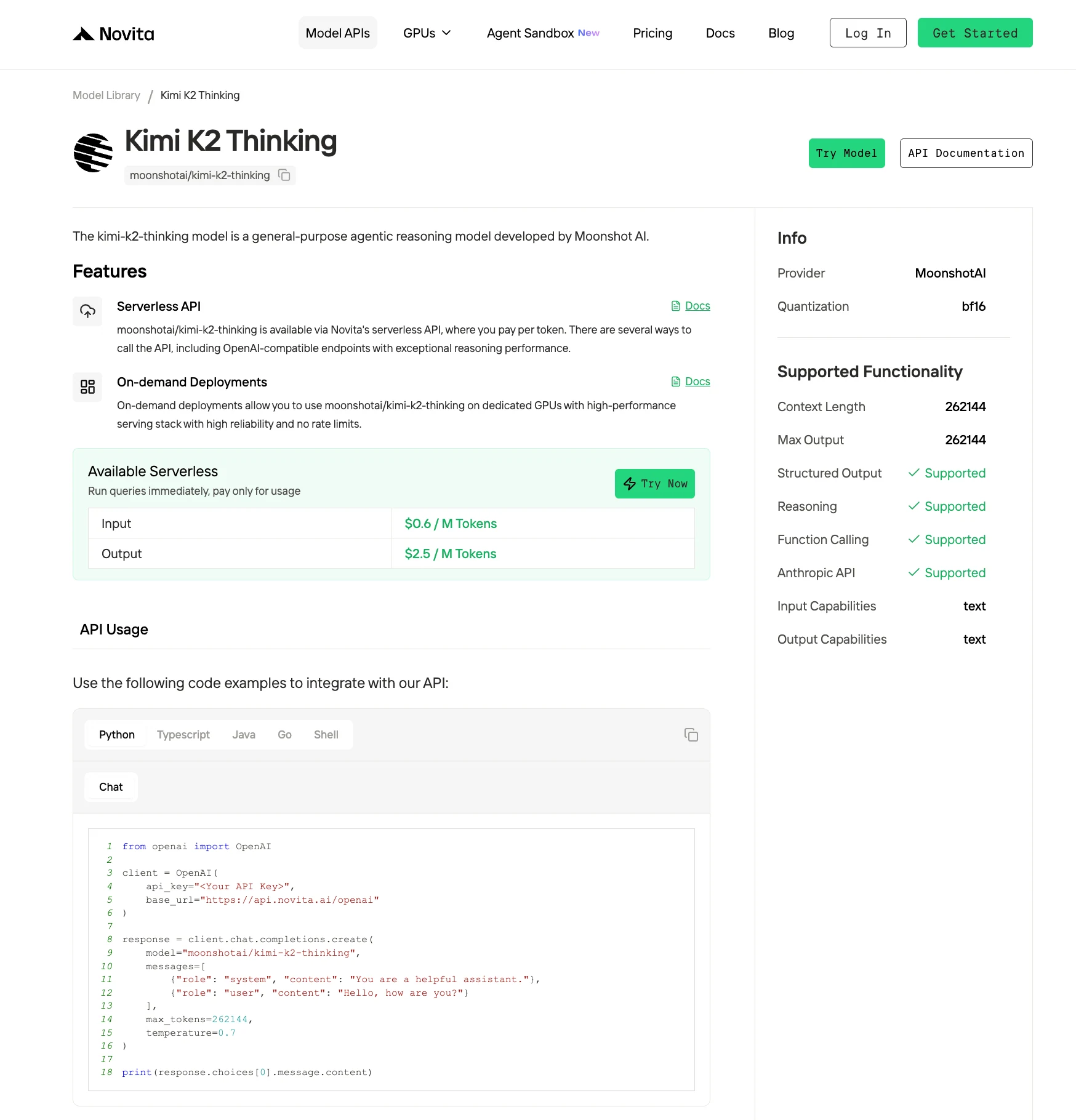The height and width of the screenshot is (1120, 1076).
Task: Go back to Model Library breadcrumb
Action: pyautogui.click(x=106, y=95)
